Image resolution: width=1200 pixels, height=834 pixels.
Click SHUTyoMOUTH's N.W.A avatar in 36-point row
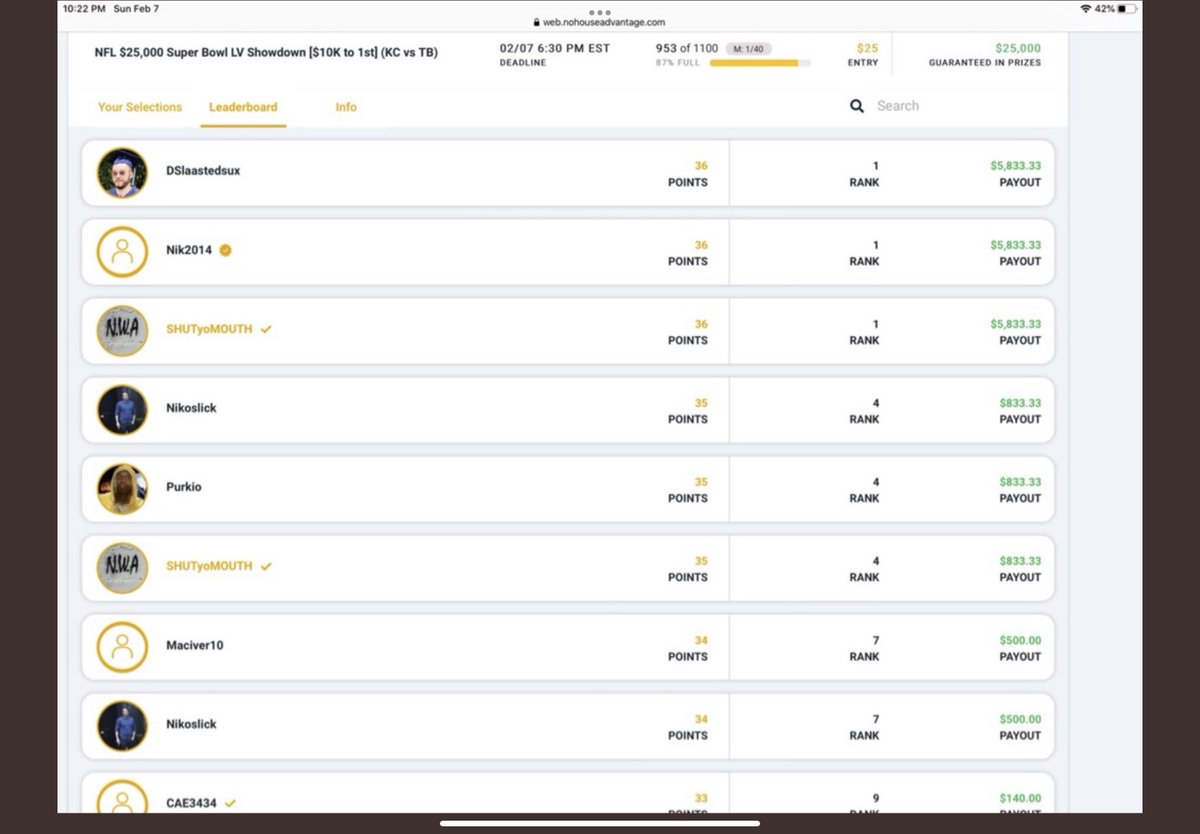point(122,331)
